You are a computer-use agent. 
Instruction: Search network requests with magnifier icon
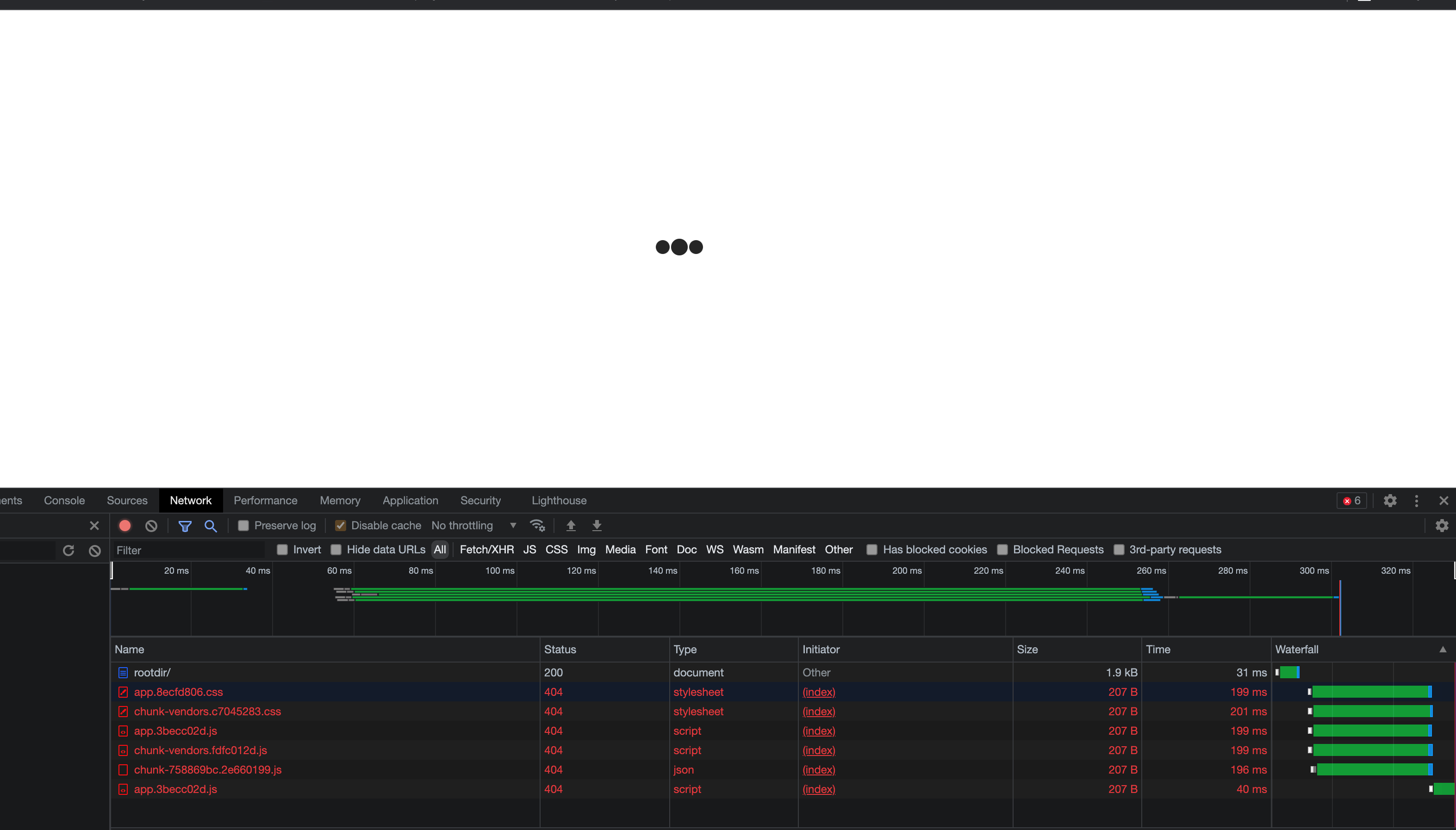coord(211,526)
